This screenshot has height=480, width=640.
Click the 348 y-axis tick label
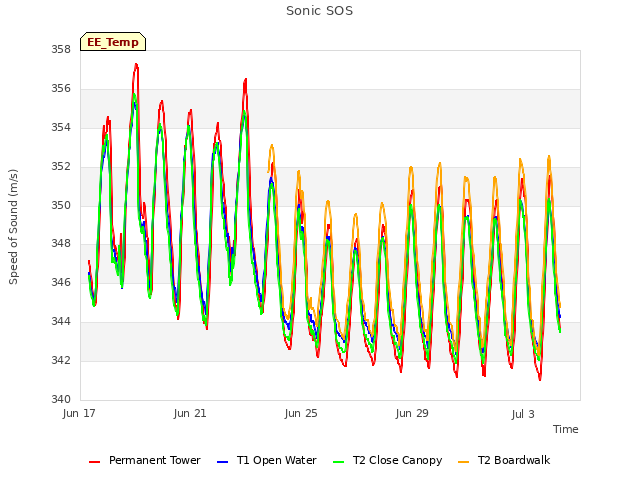point(61,244)
